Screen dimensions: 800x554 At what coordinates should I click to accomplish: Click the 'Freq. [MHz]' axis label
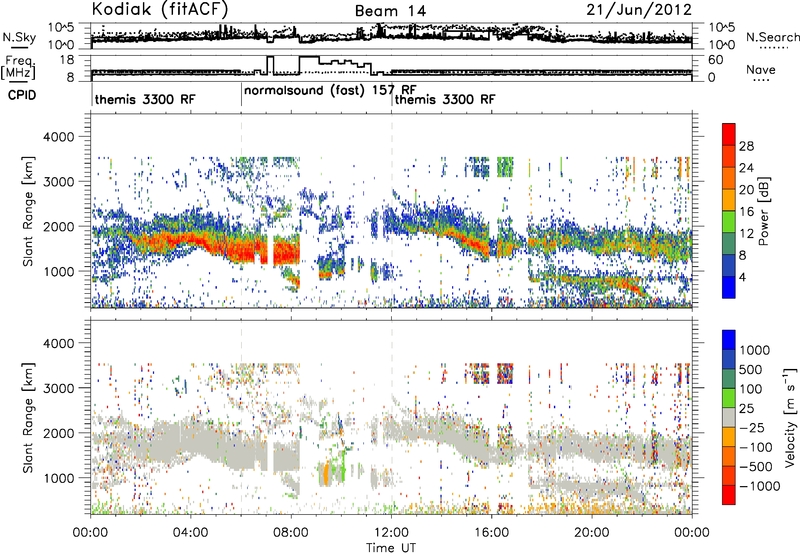tap(18, 67)
